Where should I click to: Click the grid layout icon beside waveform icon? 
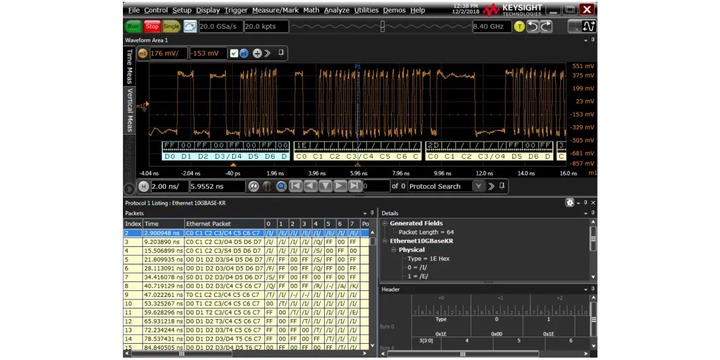(x=574, y=27)
